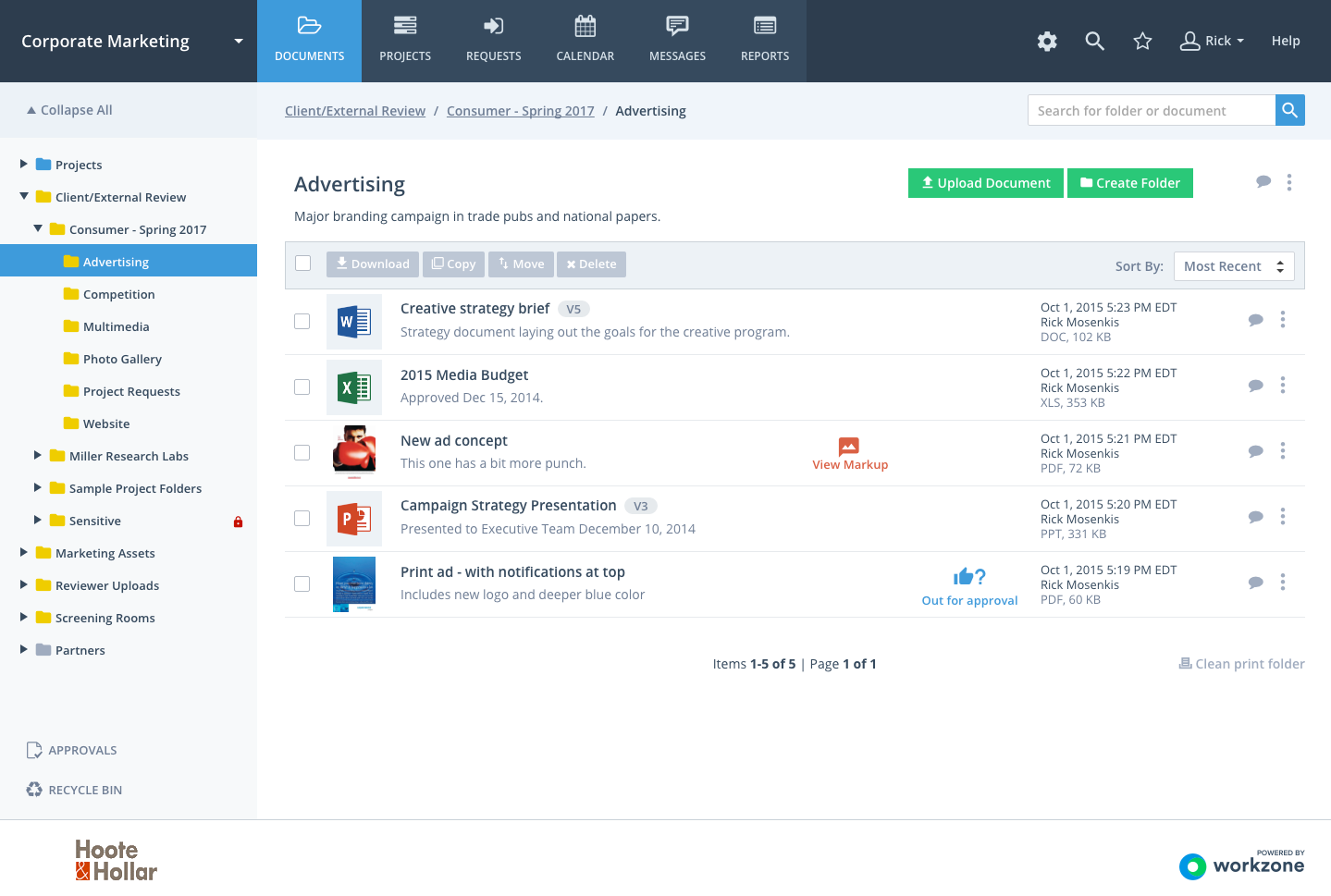The width and height of the screenshot is (1331, 896).
Task: Switch to the Calendar tab
Action: tap(585, 41)
